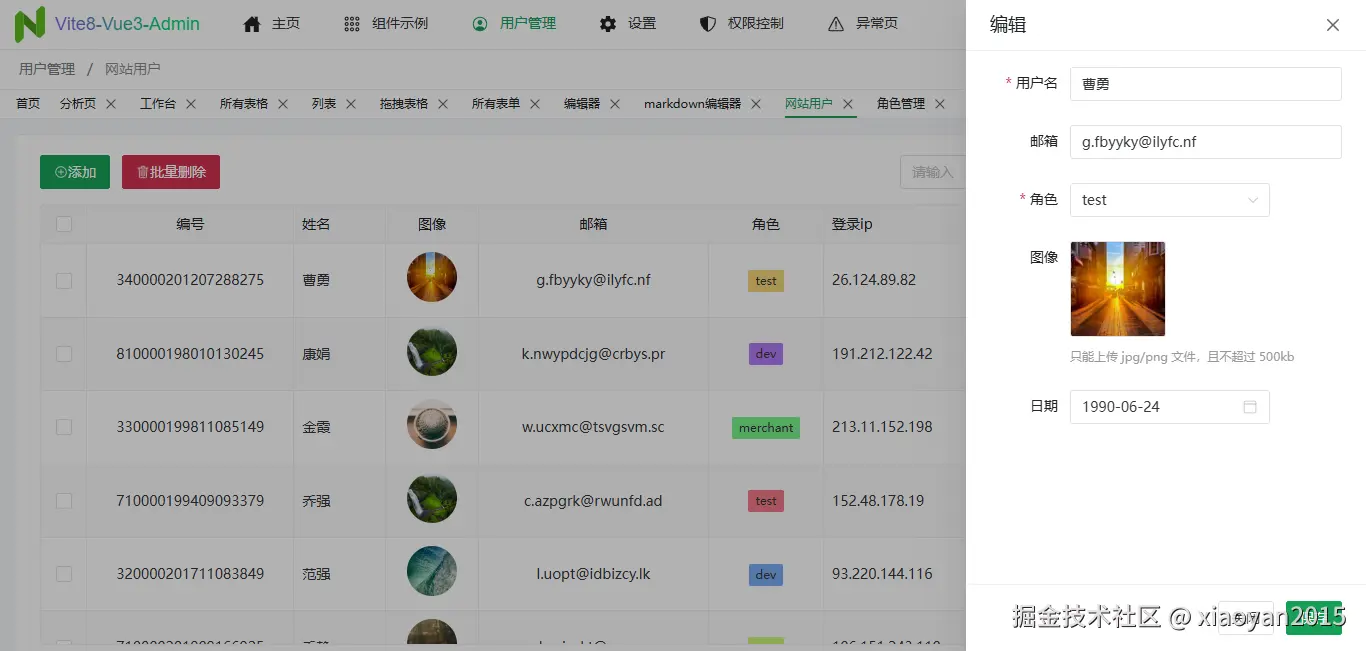Click the 编号 column header
The height and width of the screenshot is (651, 1366).
tap(190, 224)
